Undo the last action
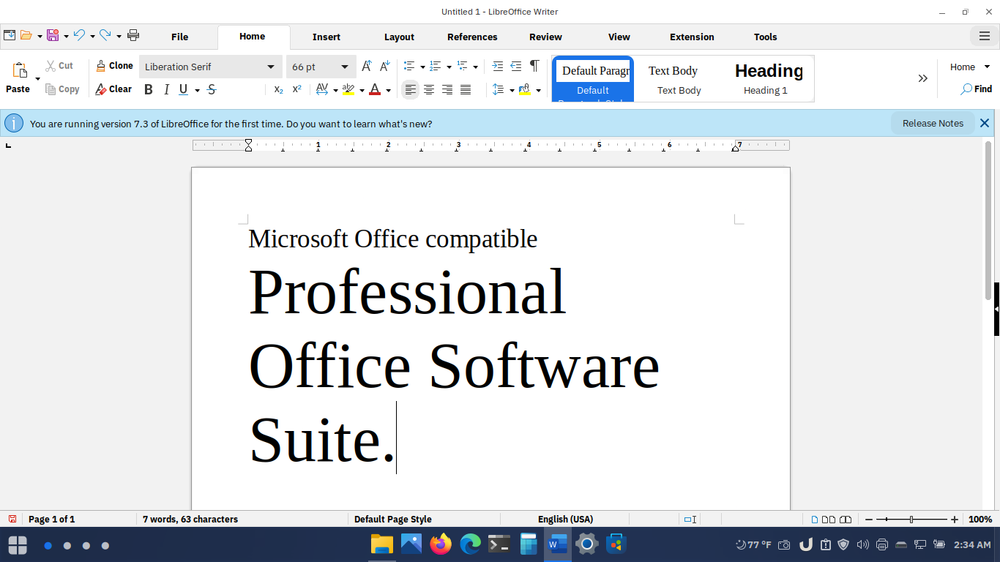1000x562 pixels. coord(79,35)
